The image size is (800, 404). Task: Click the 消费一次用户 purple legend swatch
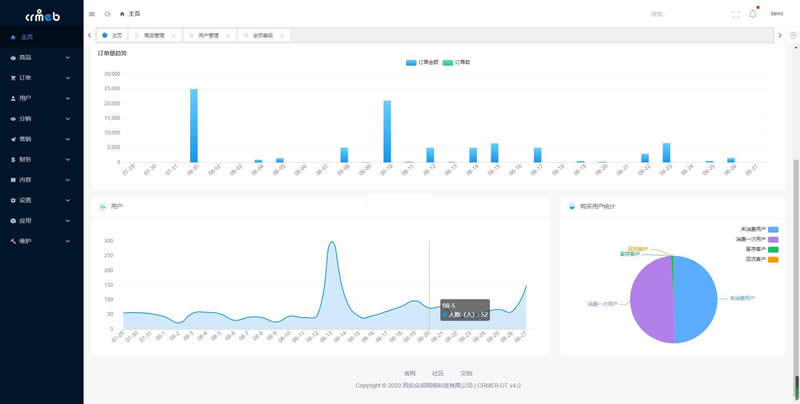point(772,240)
